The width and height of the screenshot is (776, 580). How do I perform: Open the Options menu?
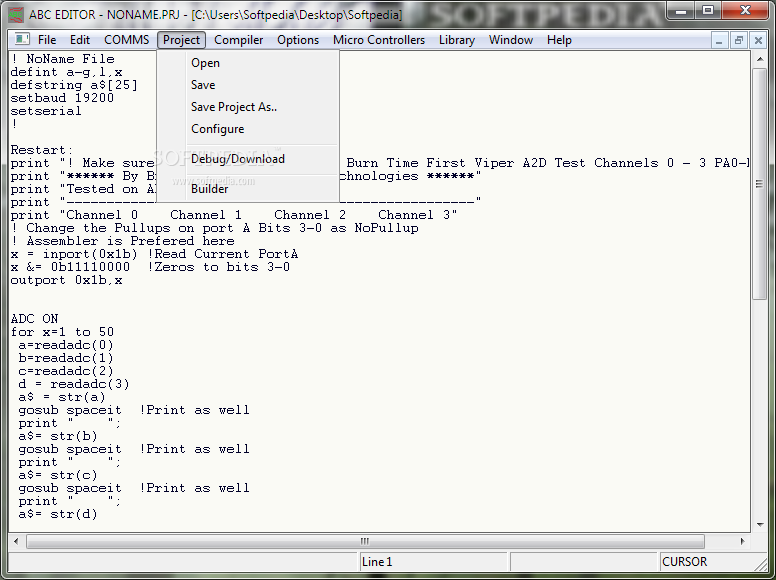(298, 40)
